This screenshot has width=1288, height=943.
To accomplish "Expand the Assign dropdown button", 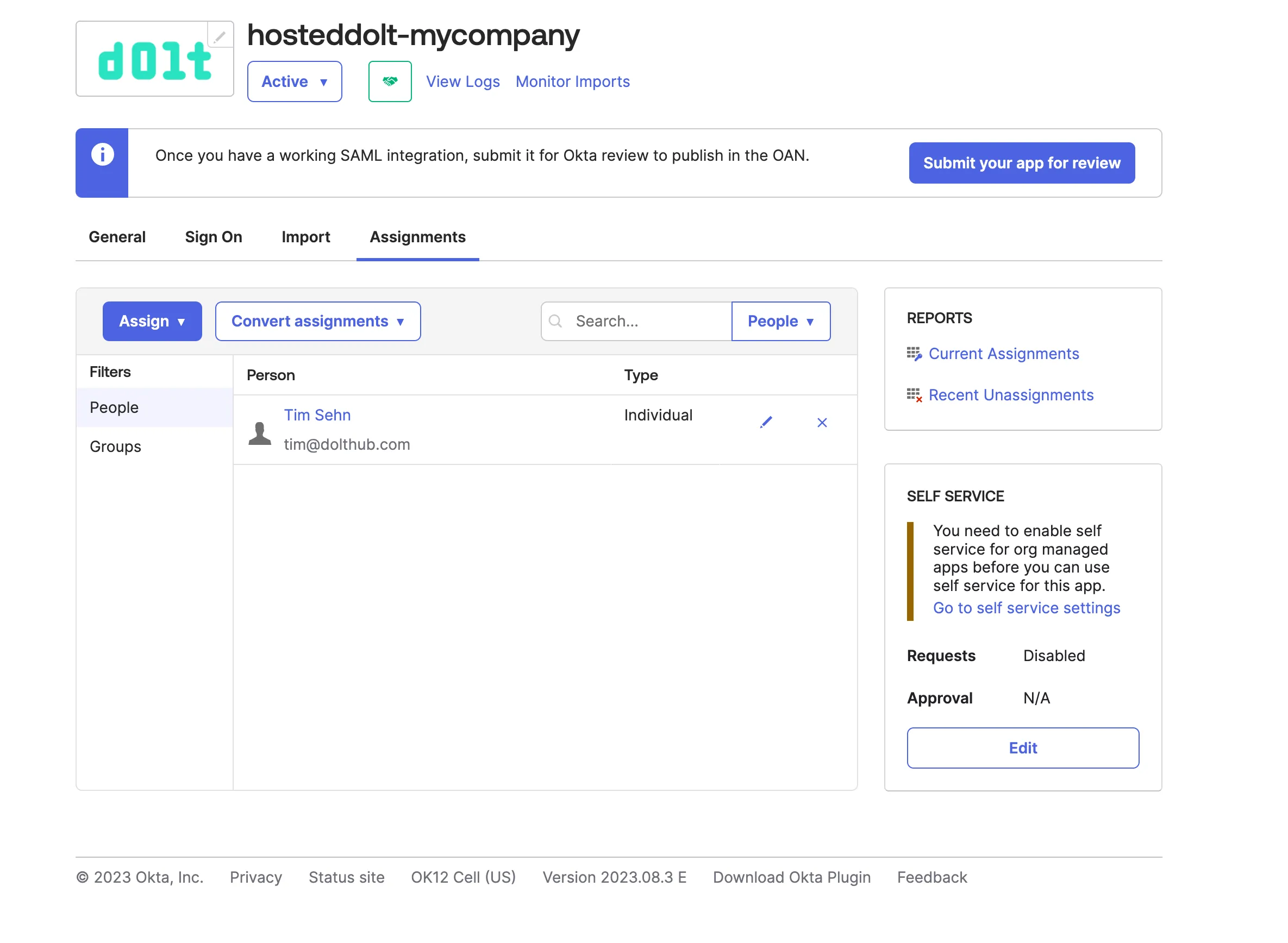I will tap(152, 322).
